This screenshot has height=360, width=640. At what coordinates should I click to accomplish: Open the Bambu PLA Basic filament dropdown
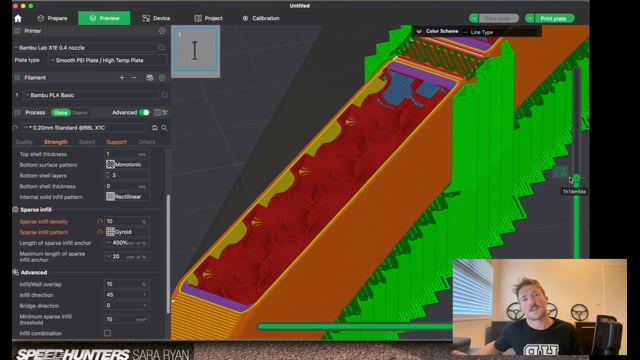[91, 95]
